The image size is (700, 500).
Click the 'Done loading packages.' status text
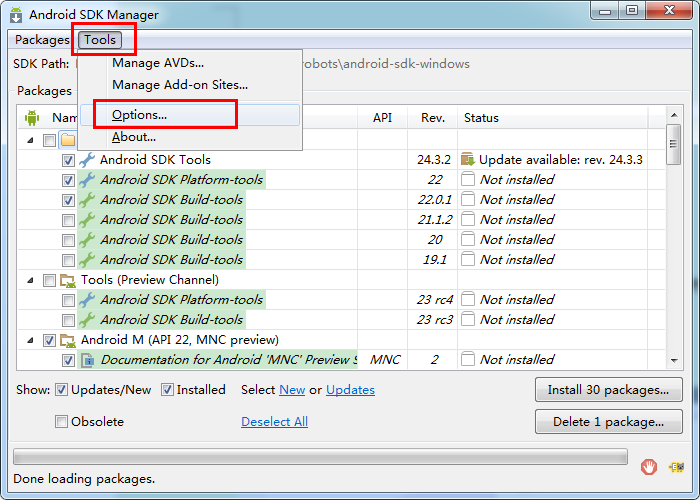(84, 479)
